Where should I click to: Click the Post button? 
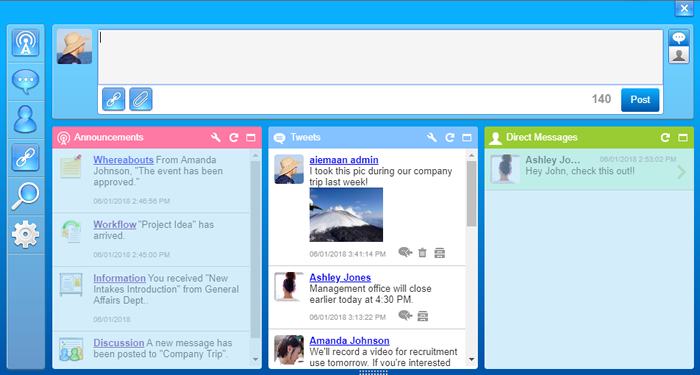[x=640, y=100]
